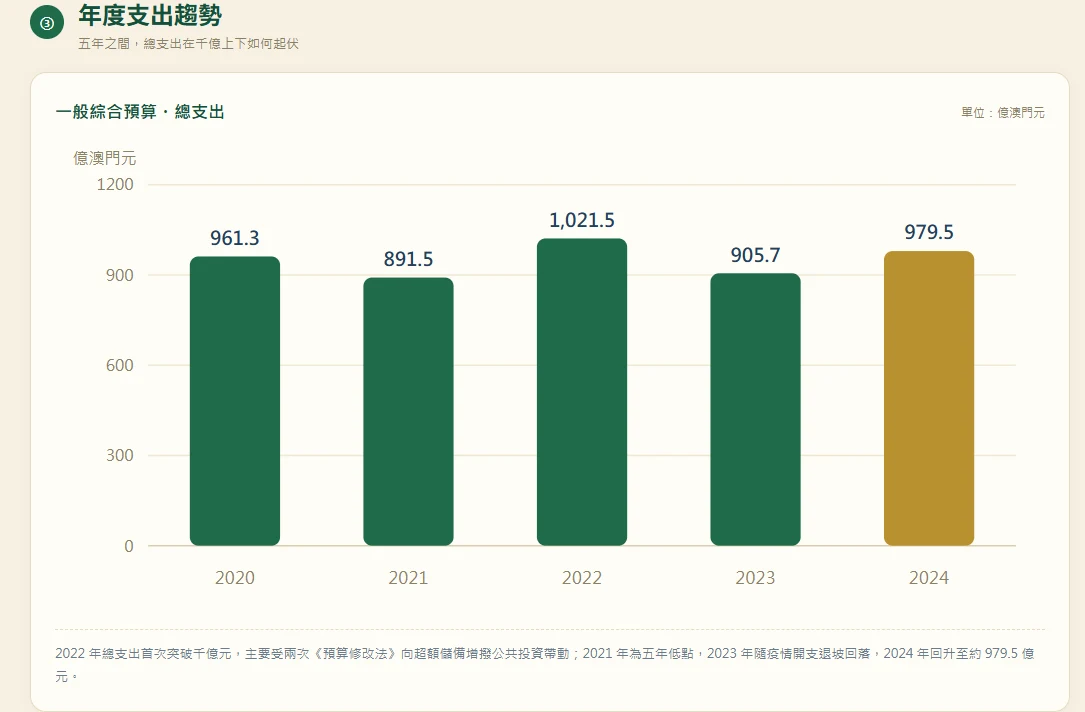Screen dimensions: 1085x712
Task: Click the 300 y-axis tick label
Action: [x=120, y=455]
